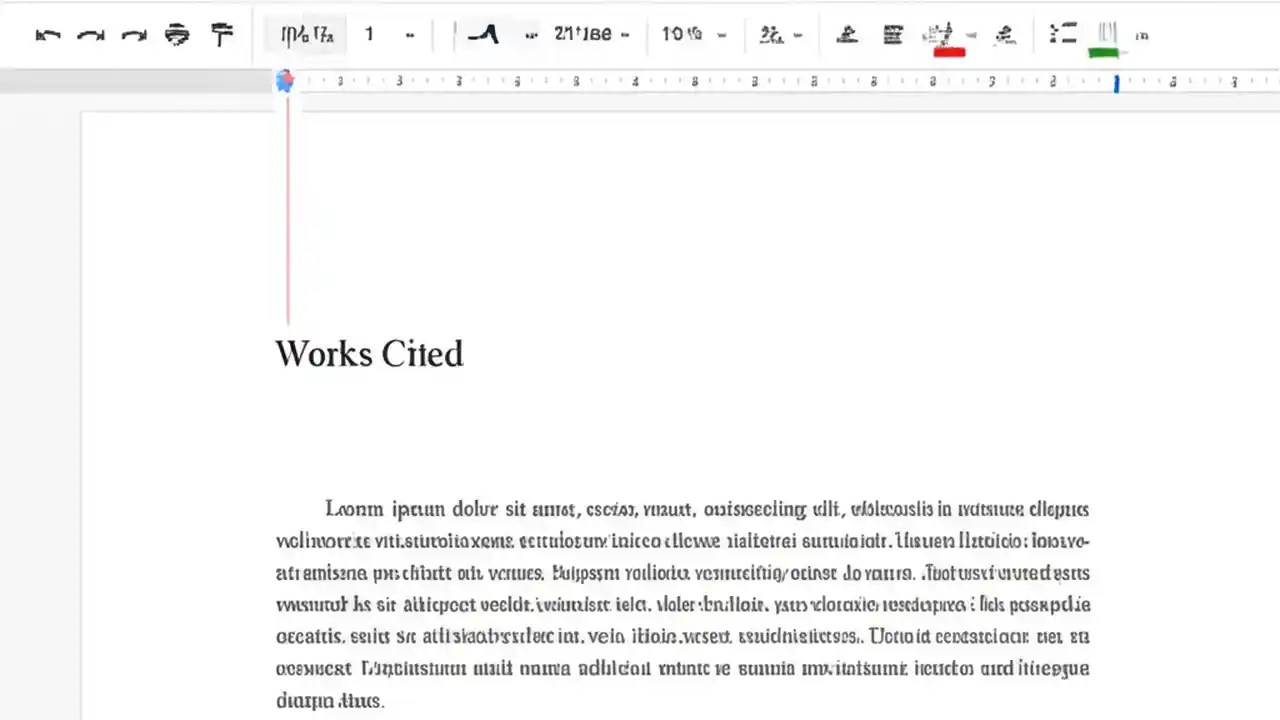This screenshot has width=1280, height=720.
Task: Open the zoom level dropdown
Action: 307,35
